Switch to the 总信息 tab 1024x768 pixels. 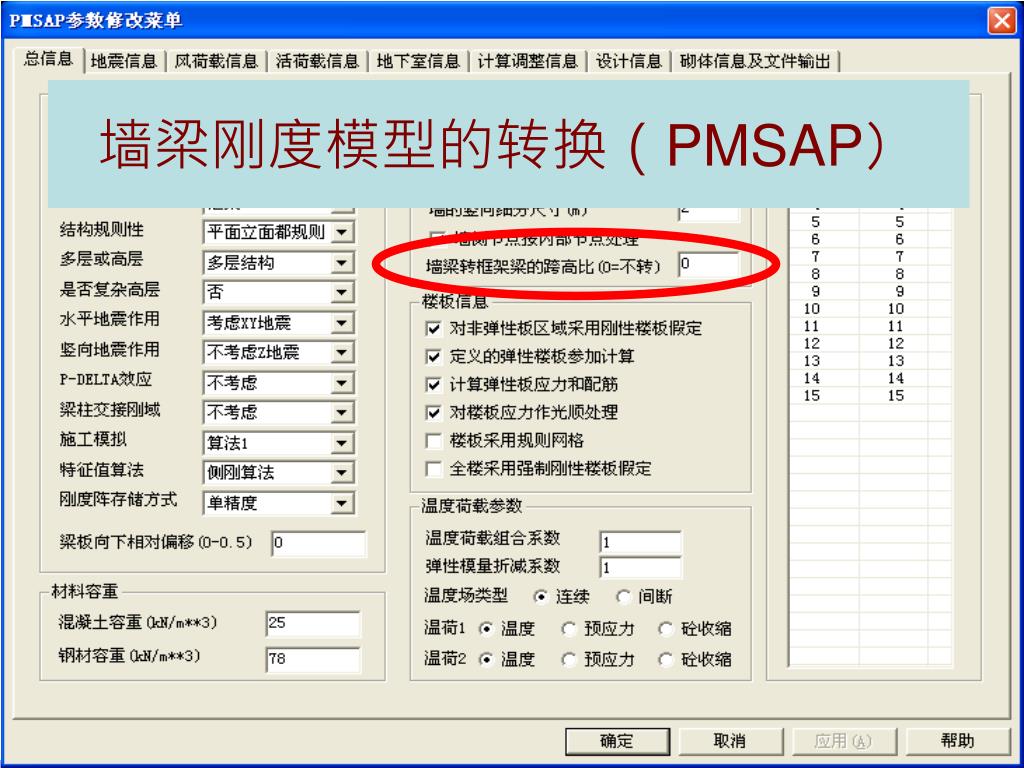pyautogui.click(x=48, y=59)
